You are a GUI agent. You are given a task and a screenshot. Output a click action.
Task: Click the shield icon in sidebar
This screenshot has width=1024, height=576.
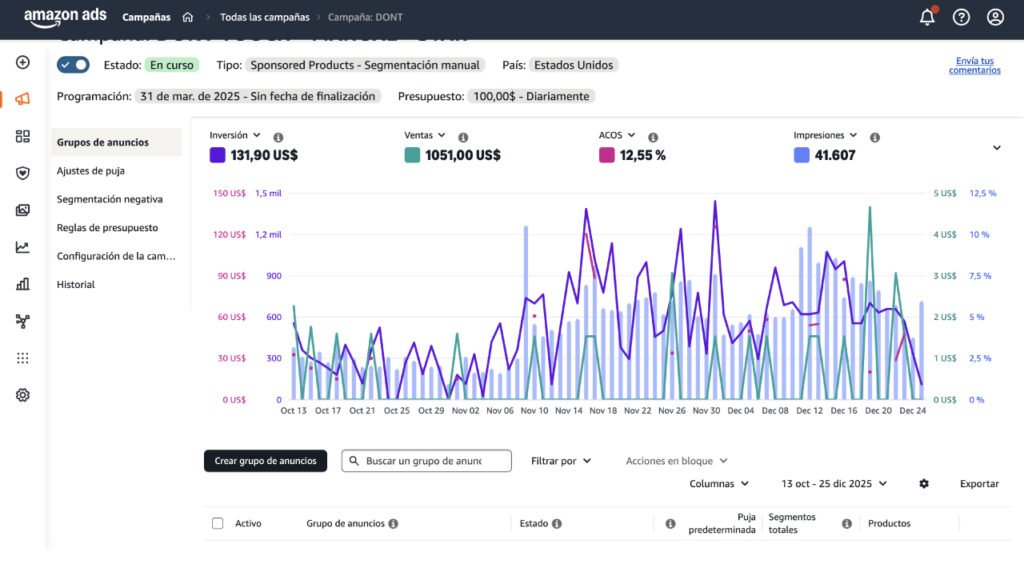point(22,173)
